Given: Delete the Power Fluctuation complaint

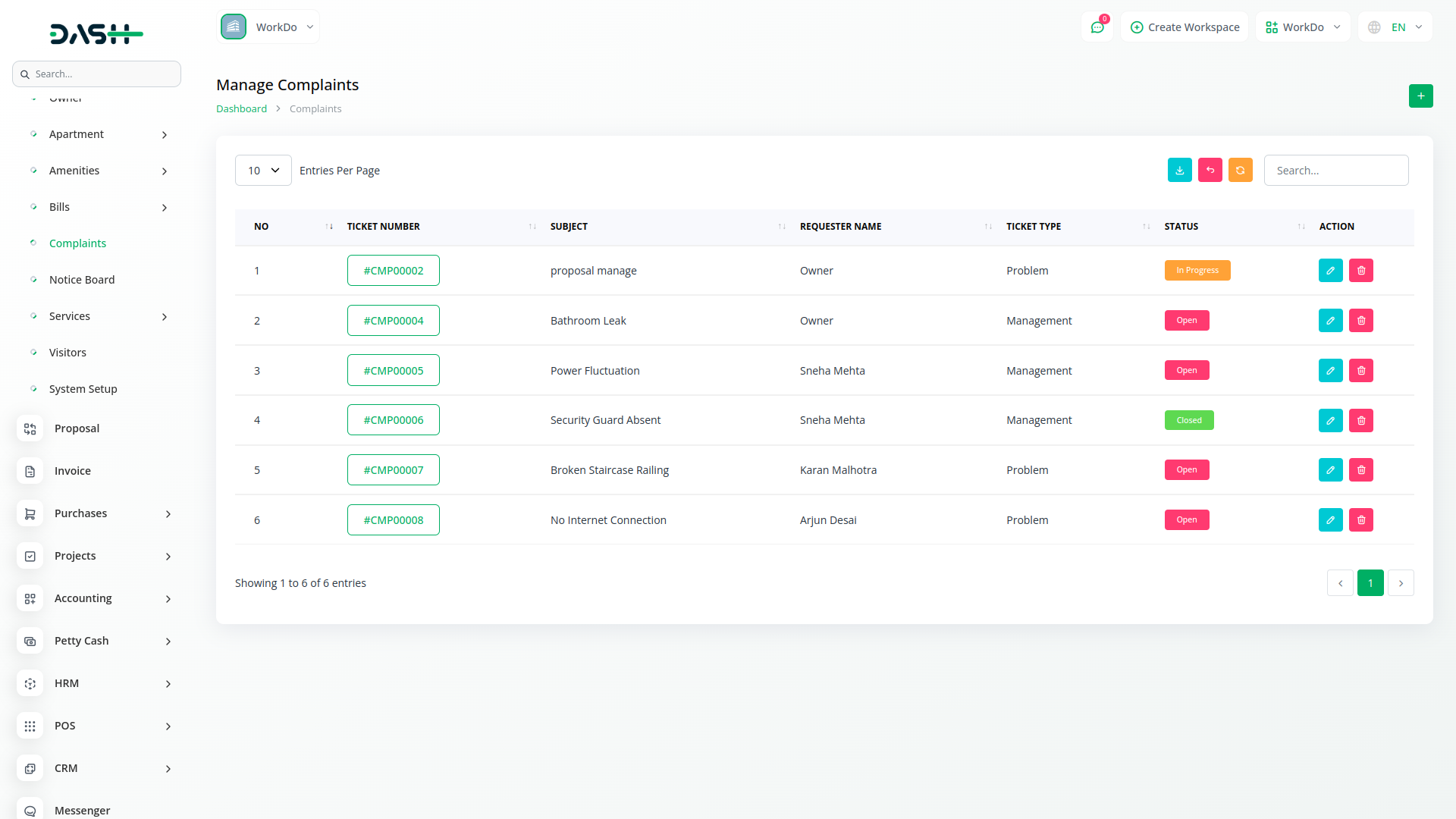Looking at the screenshot, I should coord(1360,371).
